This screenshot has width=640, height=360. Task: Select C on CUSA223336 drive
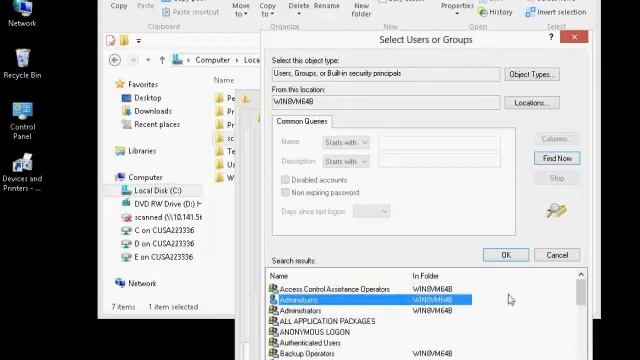158,230
